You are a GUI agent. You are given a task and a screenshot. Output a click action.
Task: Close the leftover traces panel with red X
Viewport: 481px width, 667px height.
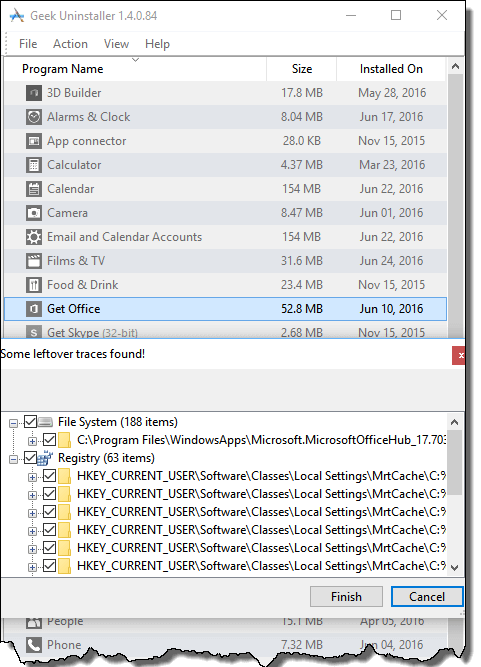coord(459,356)
